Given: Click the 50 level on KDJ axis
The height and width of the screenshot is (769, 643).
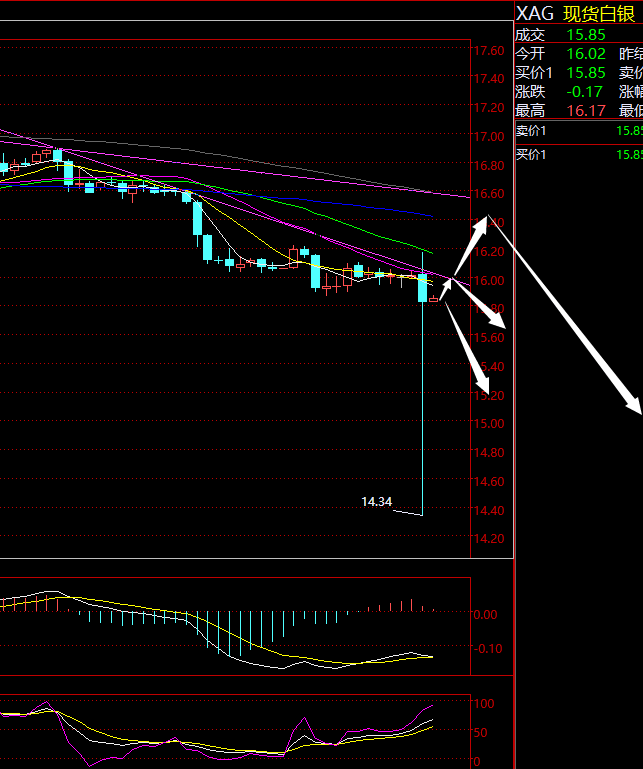Looking at the screenshot, I should [482, 732].
